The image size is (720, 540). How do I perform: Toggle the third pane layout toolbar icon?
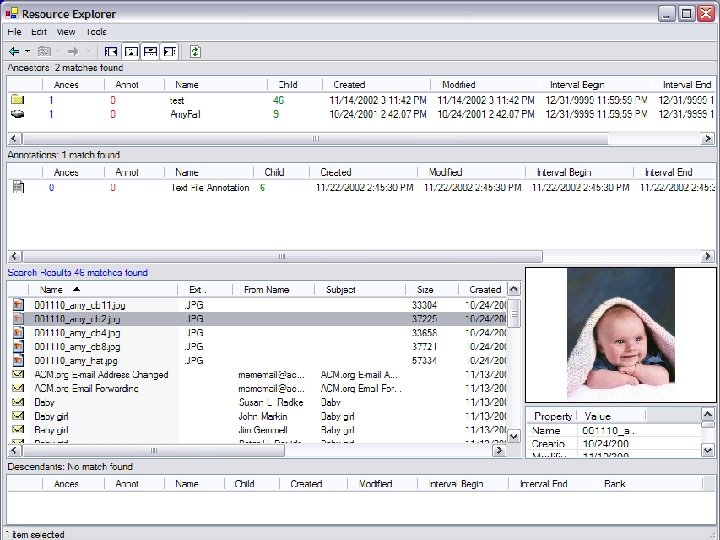[x=150, y=51]
